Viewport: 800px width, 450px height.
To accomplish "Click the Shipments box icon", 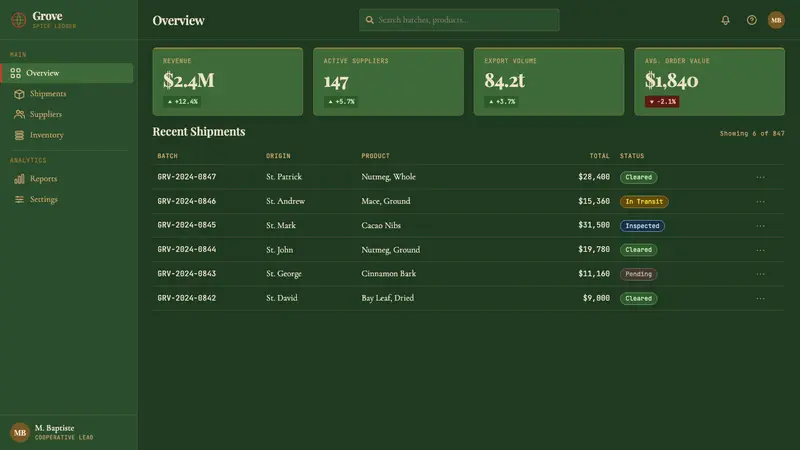I will 19,94.
